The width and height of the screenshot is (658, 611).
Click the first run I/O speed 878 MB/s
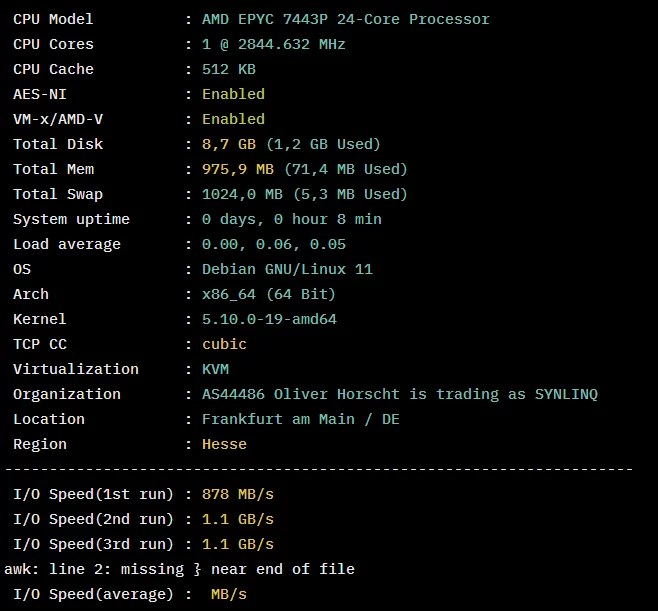pos(238,494)
